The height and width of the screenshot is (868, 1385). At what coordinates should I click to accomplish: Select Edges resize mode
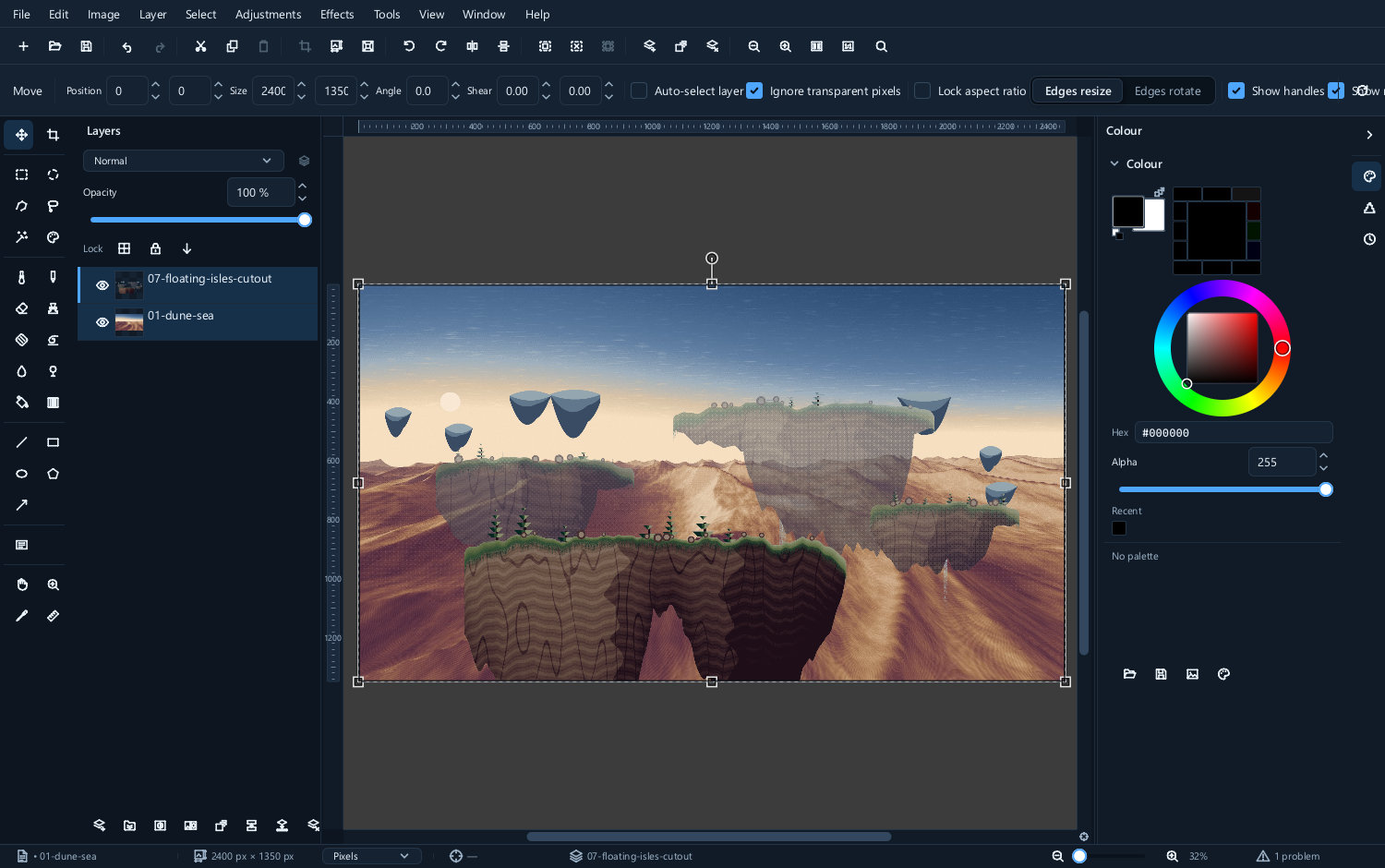[x=1078, y=90]
